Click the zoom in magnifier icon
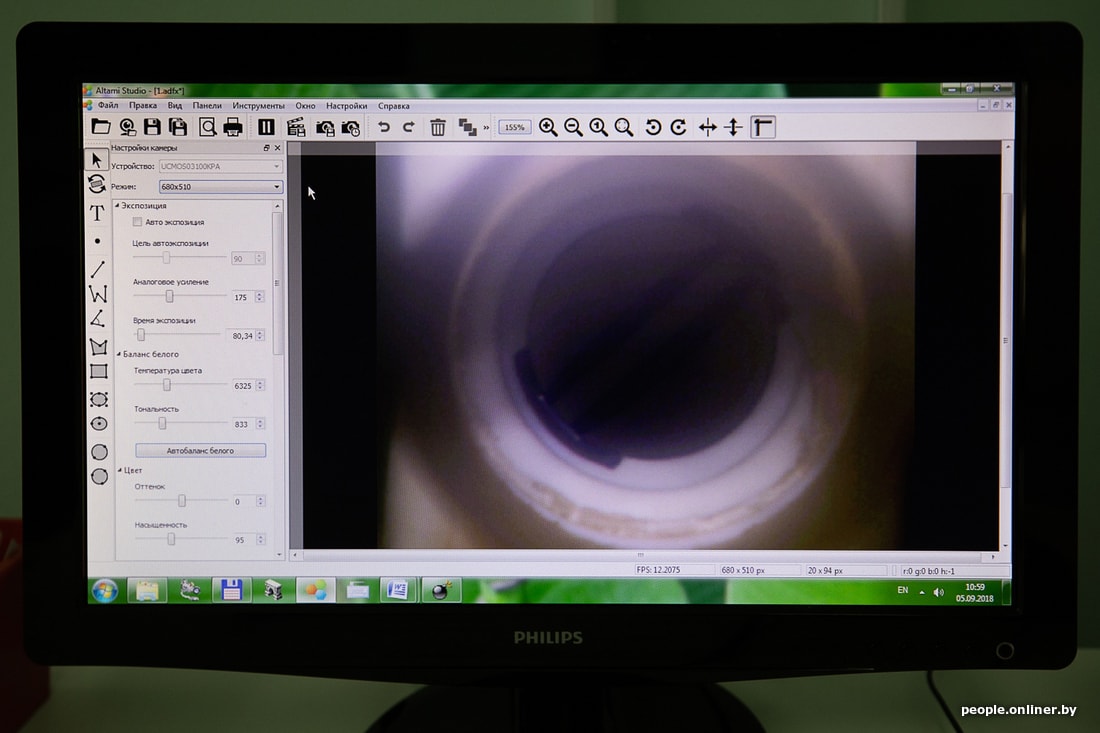Viewport: 1100px width, 733px height. (548, 127)
